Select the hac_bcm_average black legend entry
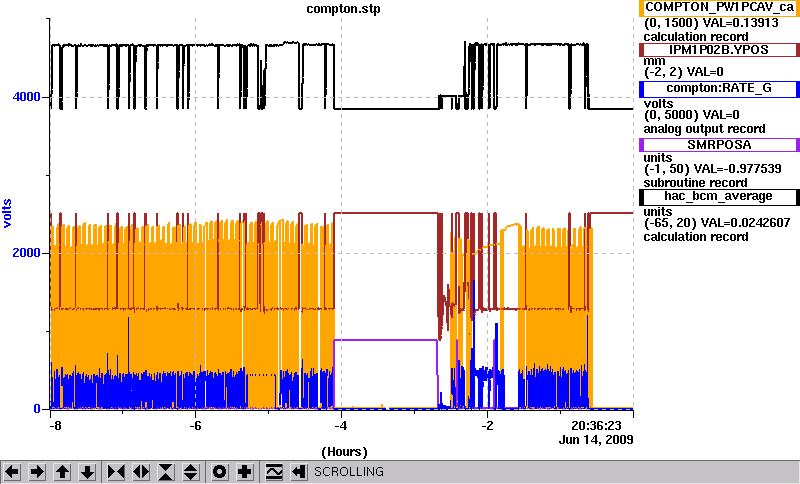 [719, 197]
